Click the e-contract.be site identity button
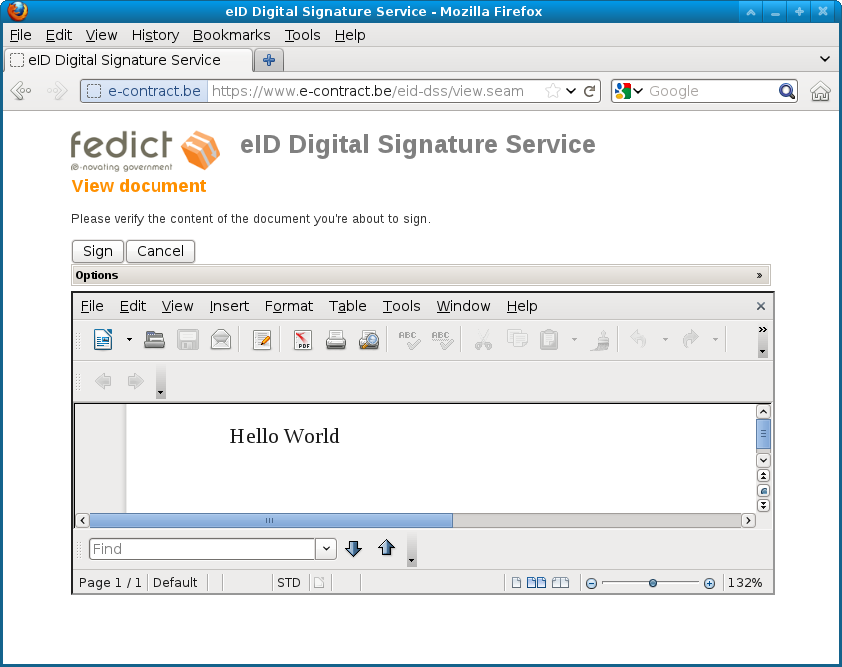This screenshot has height=667, width=842. tap(144, 91)
